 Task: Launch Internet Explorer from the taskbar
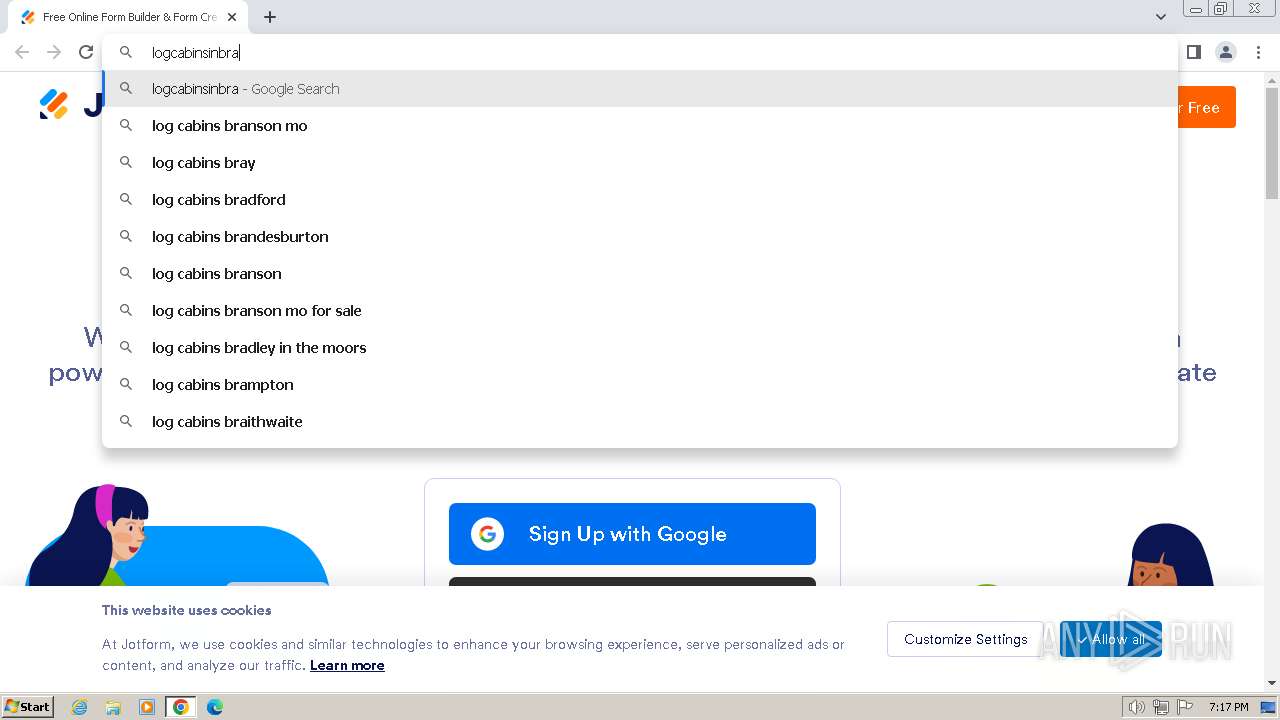[80, 707]
